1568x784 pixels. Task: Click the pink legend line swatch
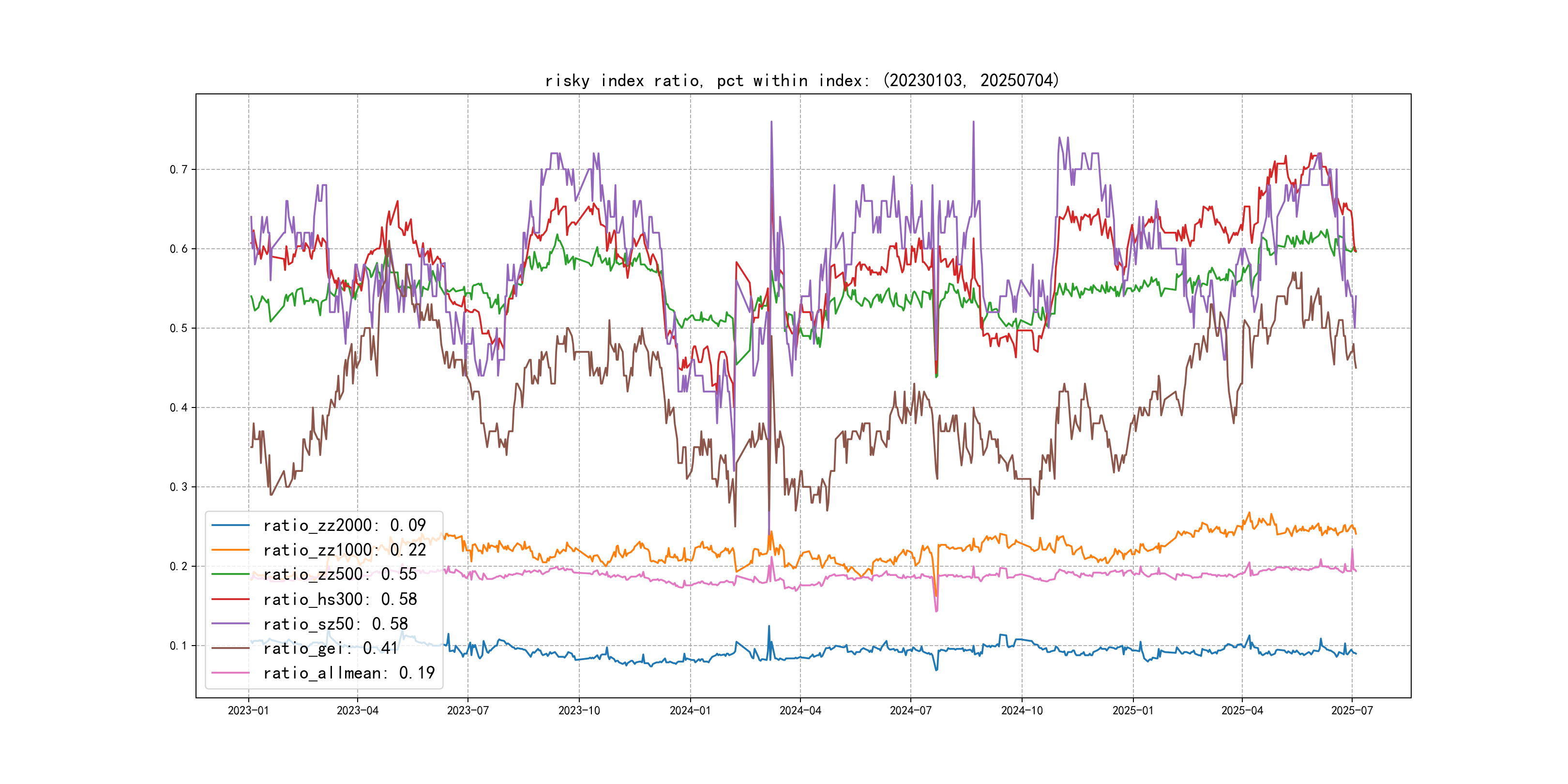[x=230, y=673]
